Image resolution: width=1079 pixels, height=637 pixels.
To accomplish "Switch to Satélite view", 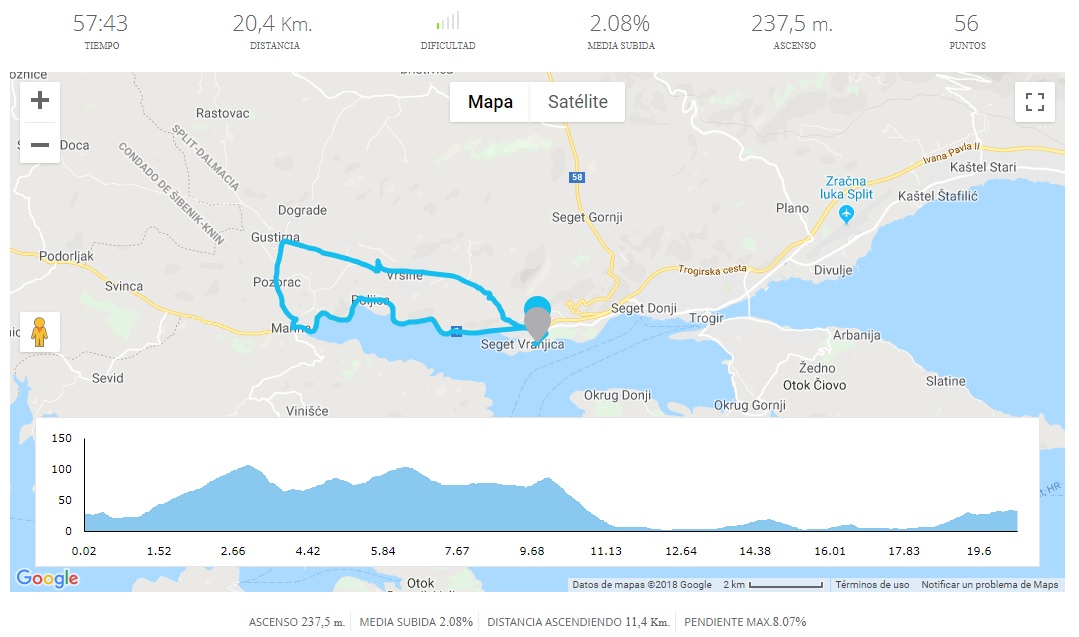I will click(x=577, y=102).
